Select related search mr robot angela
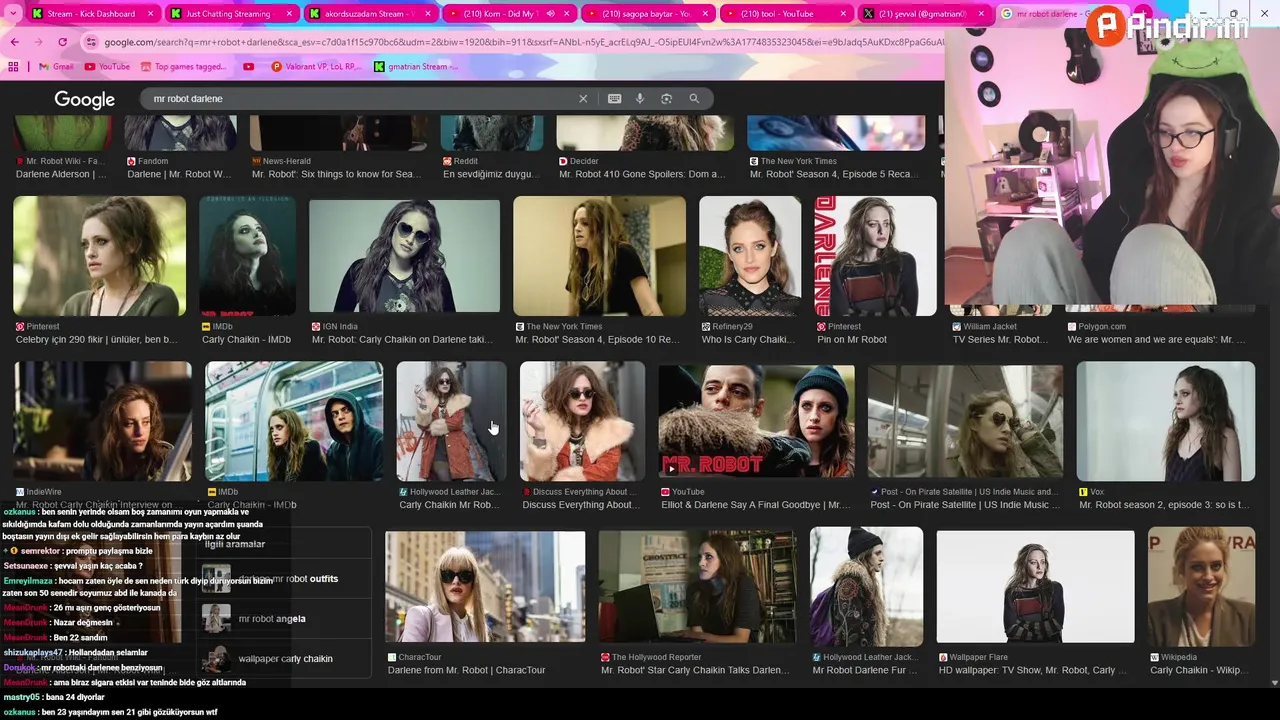This screenshot has height=720, width=1280. [285, 619]
